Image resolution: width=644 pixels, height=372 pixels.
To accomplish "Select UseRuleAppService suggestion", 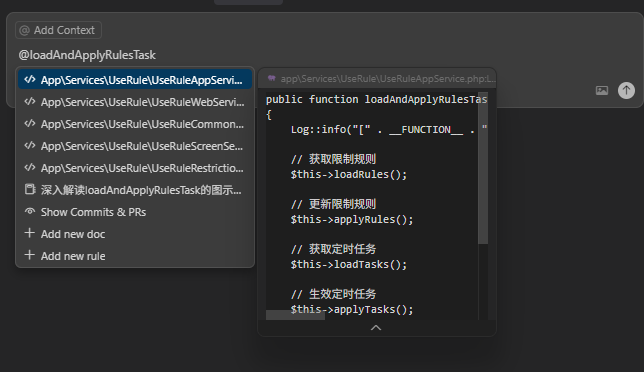I will 135,80.
